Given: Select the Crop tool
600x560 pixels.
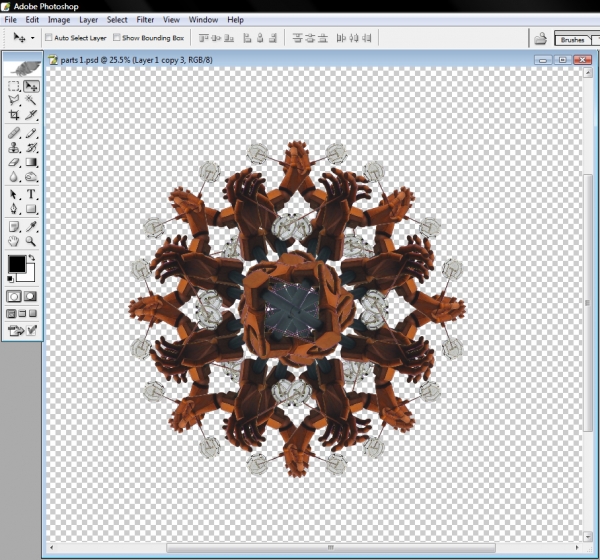Looking at the screenshot, I should [x=14, y=114].
